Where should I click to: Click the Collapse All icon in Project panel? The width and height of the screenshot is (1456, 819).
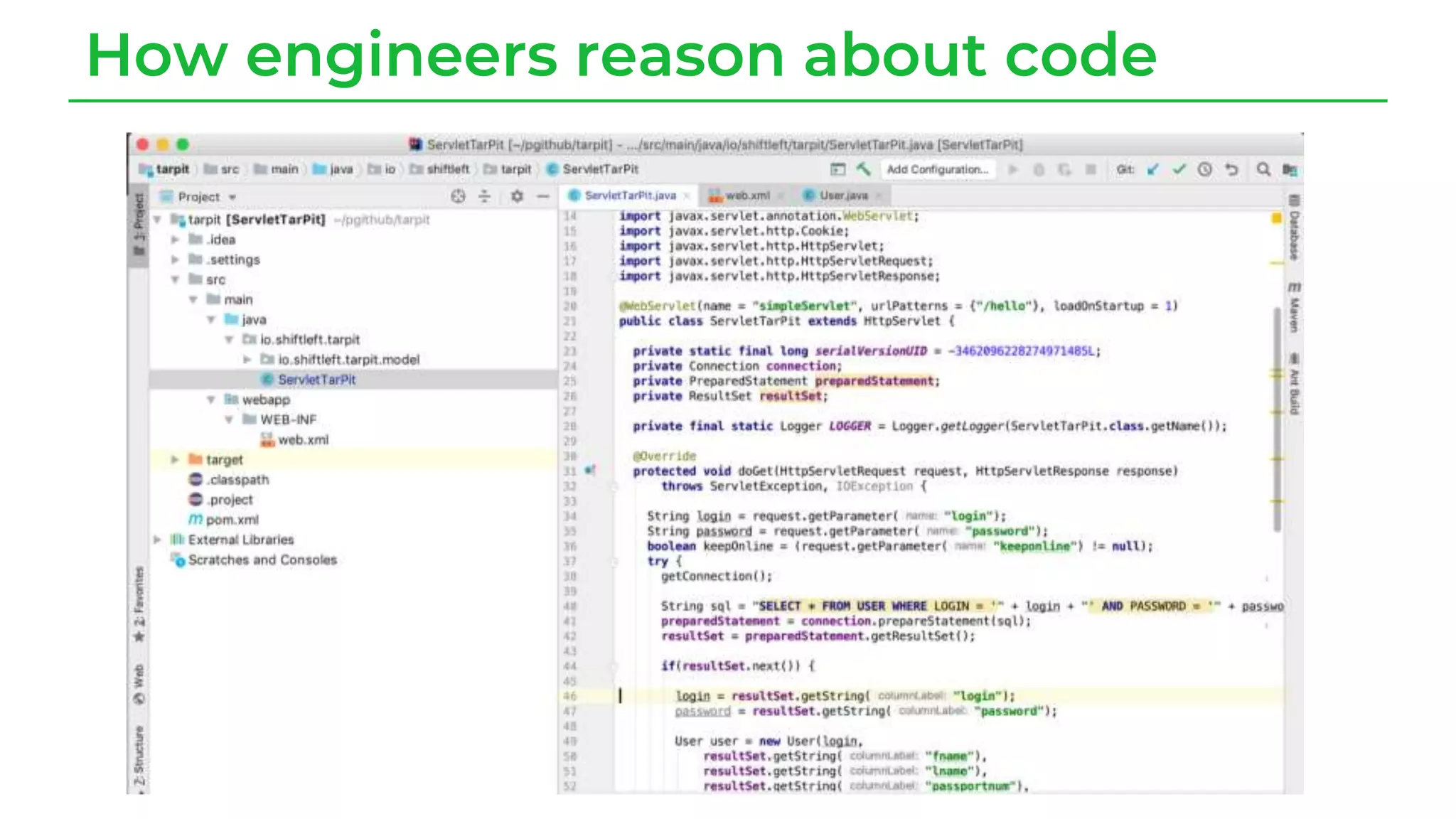pos(484,196)
